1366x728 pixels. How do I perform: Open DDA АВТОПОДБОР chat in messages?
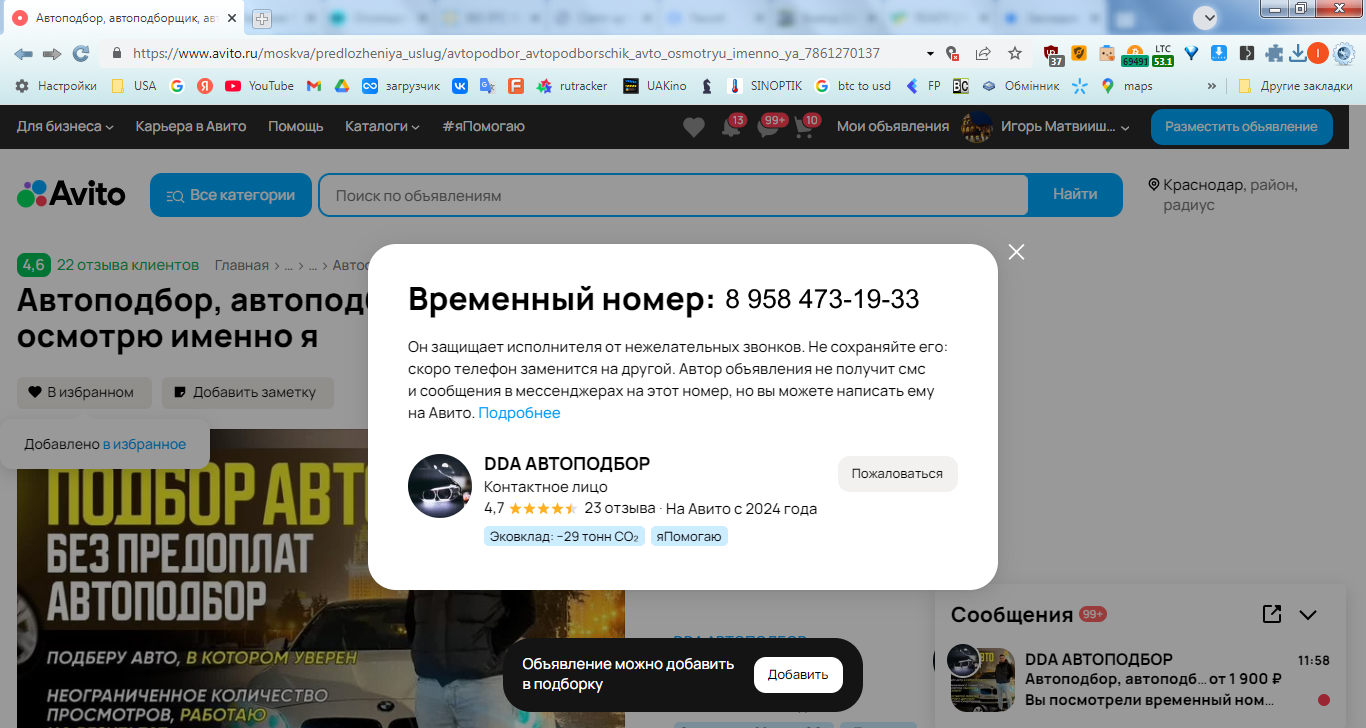coord(1140,680)
